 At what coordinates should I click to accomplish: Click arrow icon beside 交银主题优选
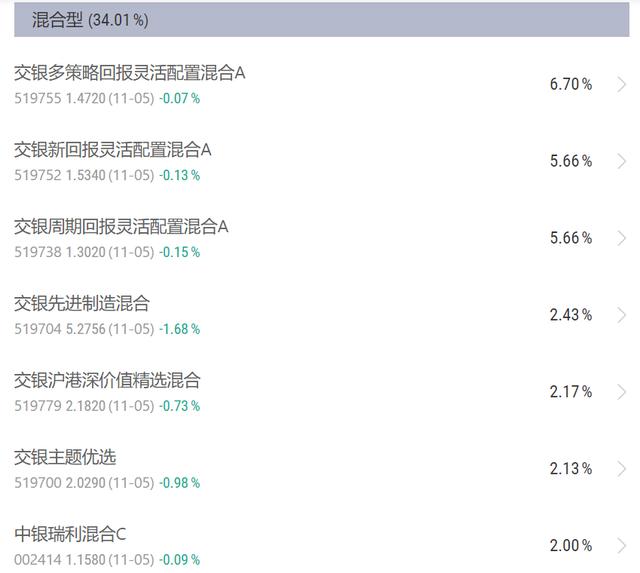point(622,469)
